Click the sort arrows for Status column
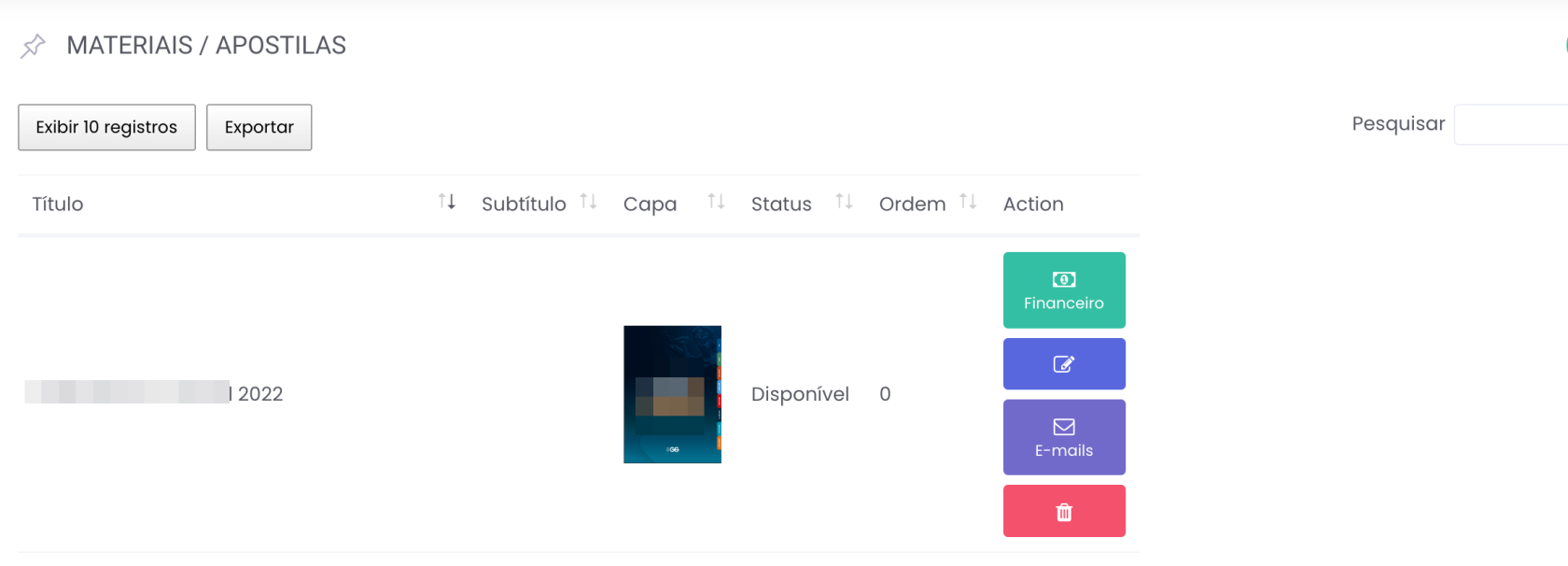The image size is (1568, 566). 844,202
